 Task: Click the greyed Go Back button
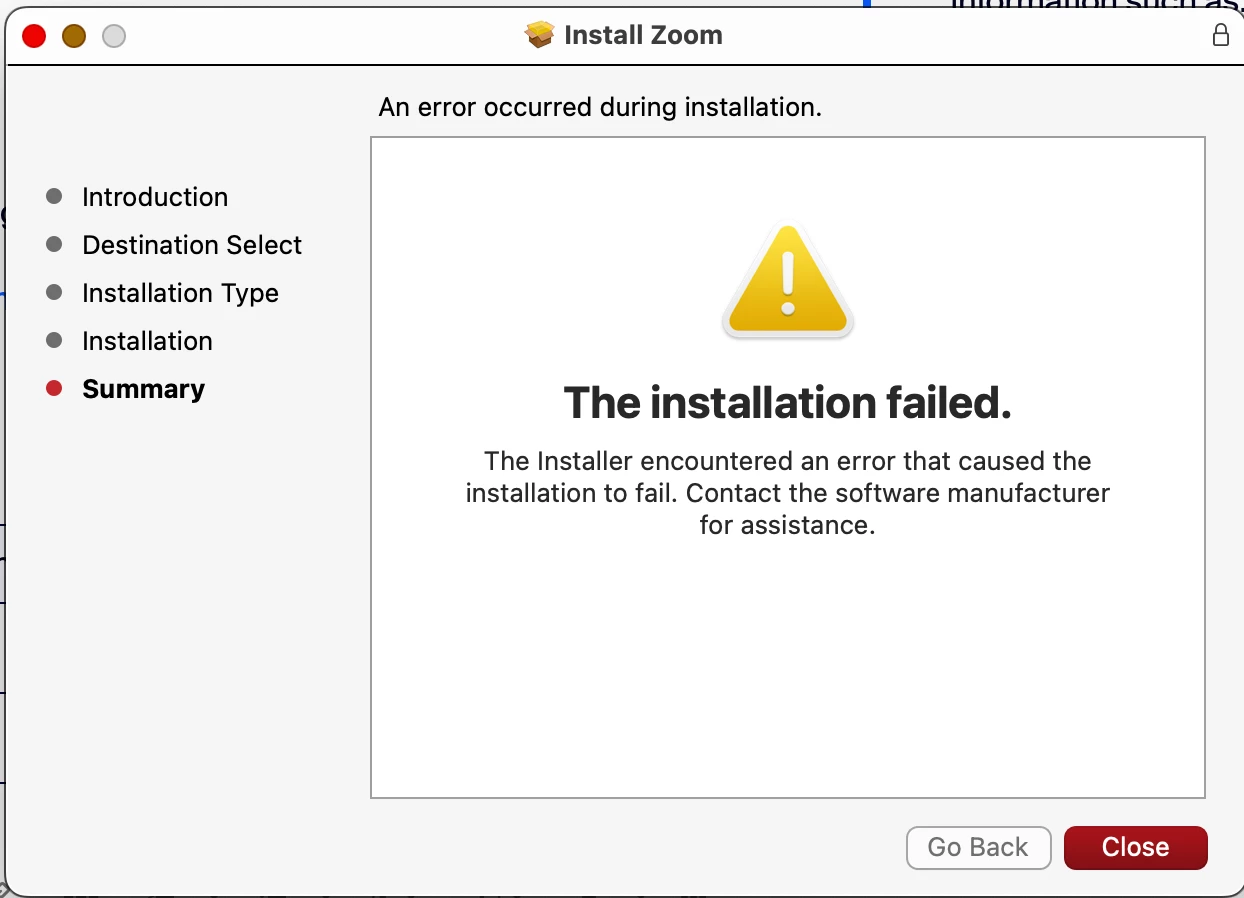point(978,847)
